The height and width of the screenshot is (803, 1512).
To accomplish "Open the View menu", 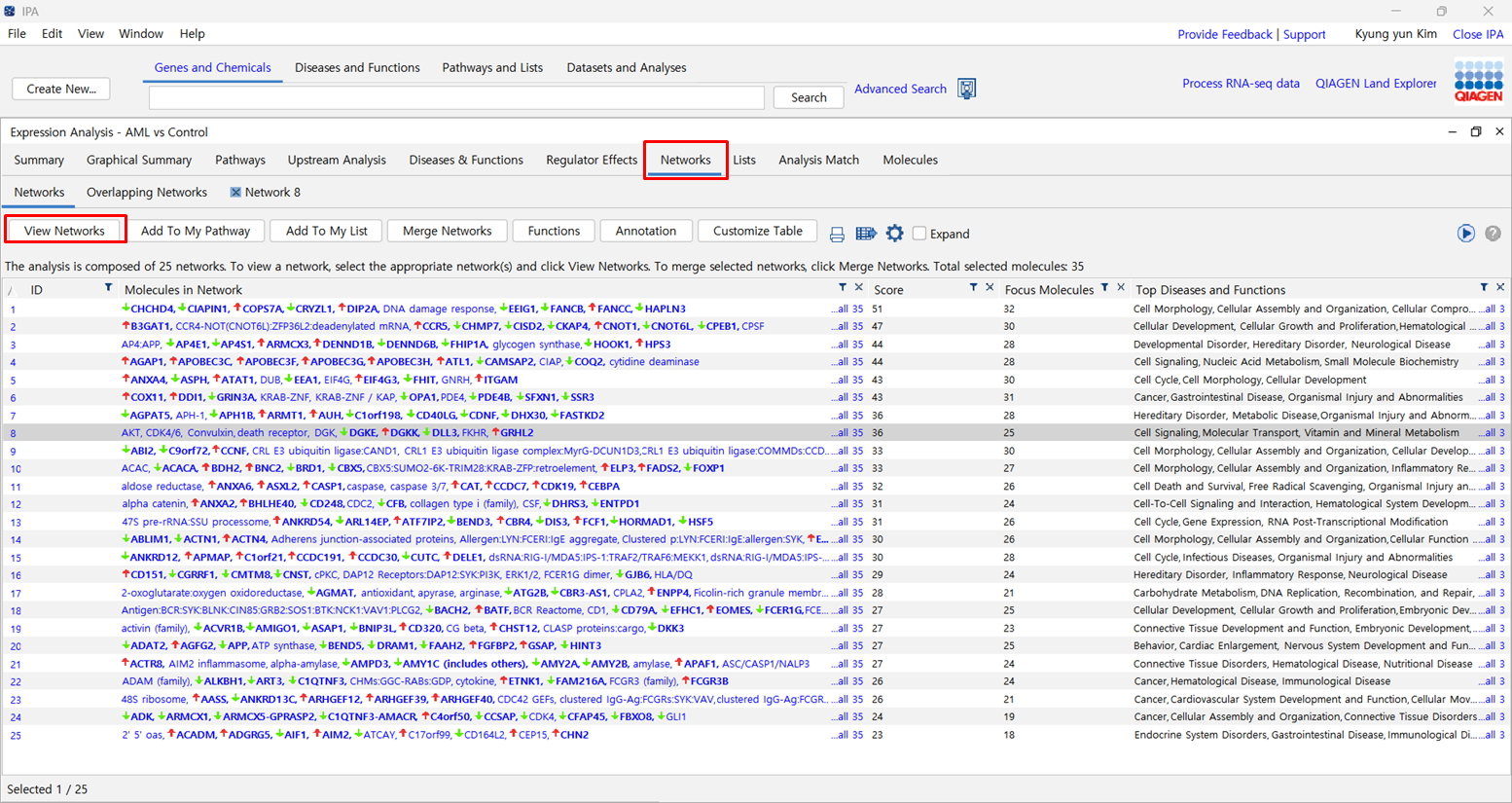I will click(90, 33).
